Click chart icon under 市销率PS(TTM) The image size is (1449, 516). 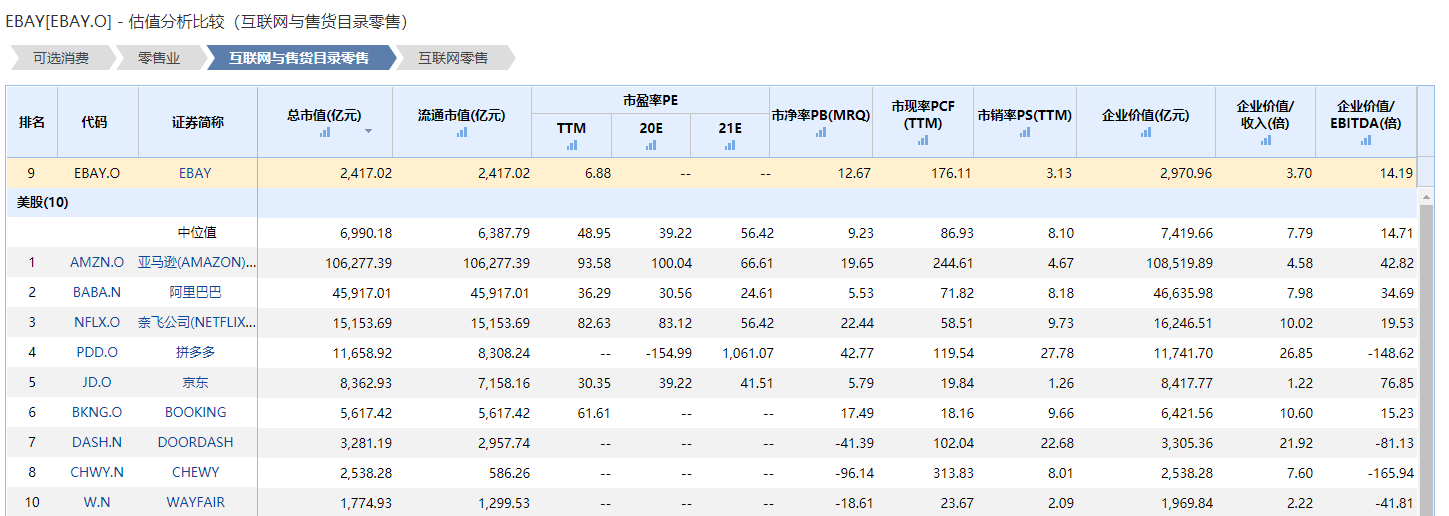pos(1025,132)
